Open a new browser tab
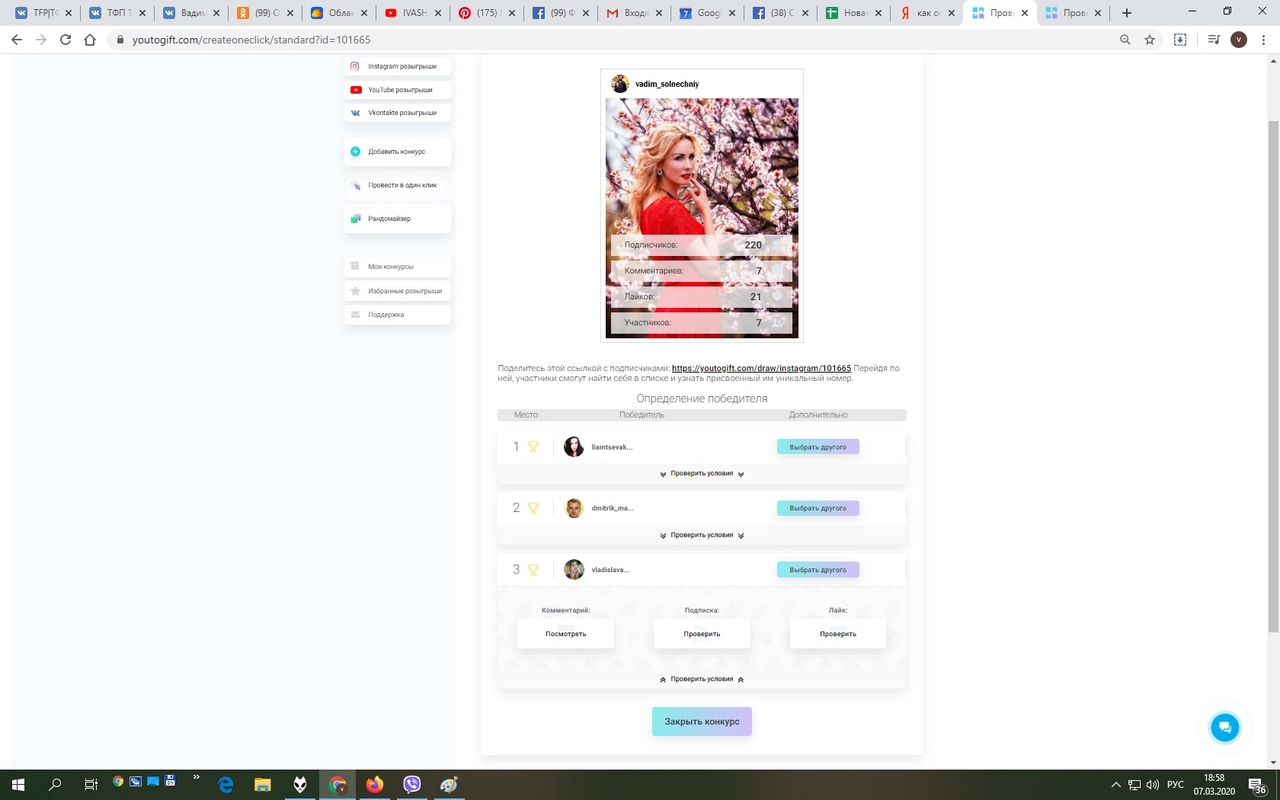The image size is (1280, 800). 1127,13
